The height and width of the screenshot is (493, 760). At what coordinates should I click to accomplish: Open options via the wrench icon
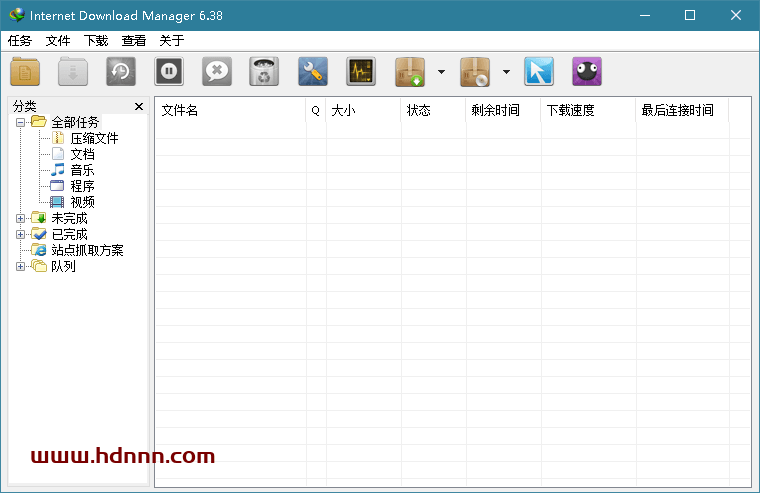313,72
